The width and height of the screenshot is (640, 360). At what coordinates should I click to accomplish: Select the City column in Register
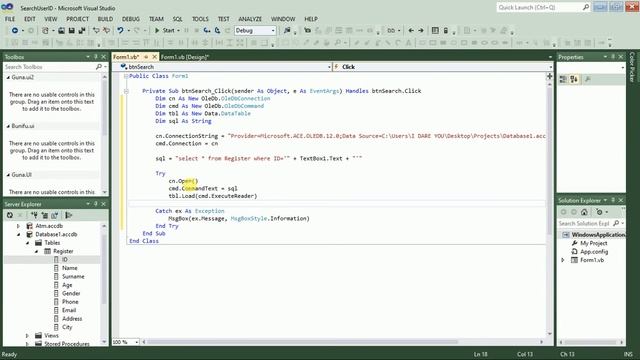[67, 327]
